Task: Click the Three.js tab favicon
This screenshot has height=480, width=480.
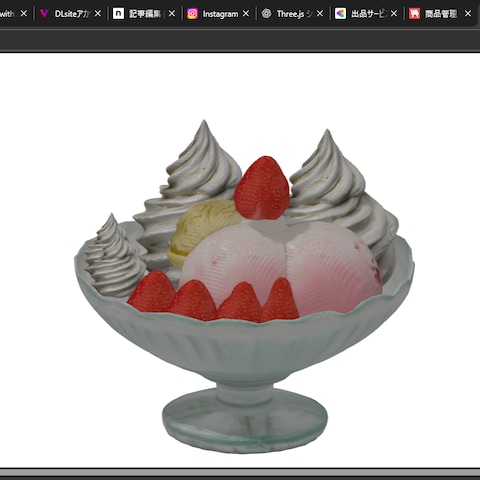Action: (x=266, y=14)
